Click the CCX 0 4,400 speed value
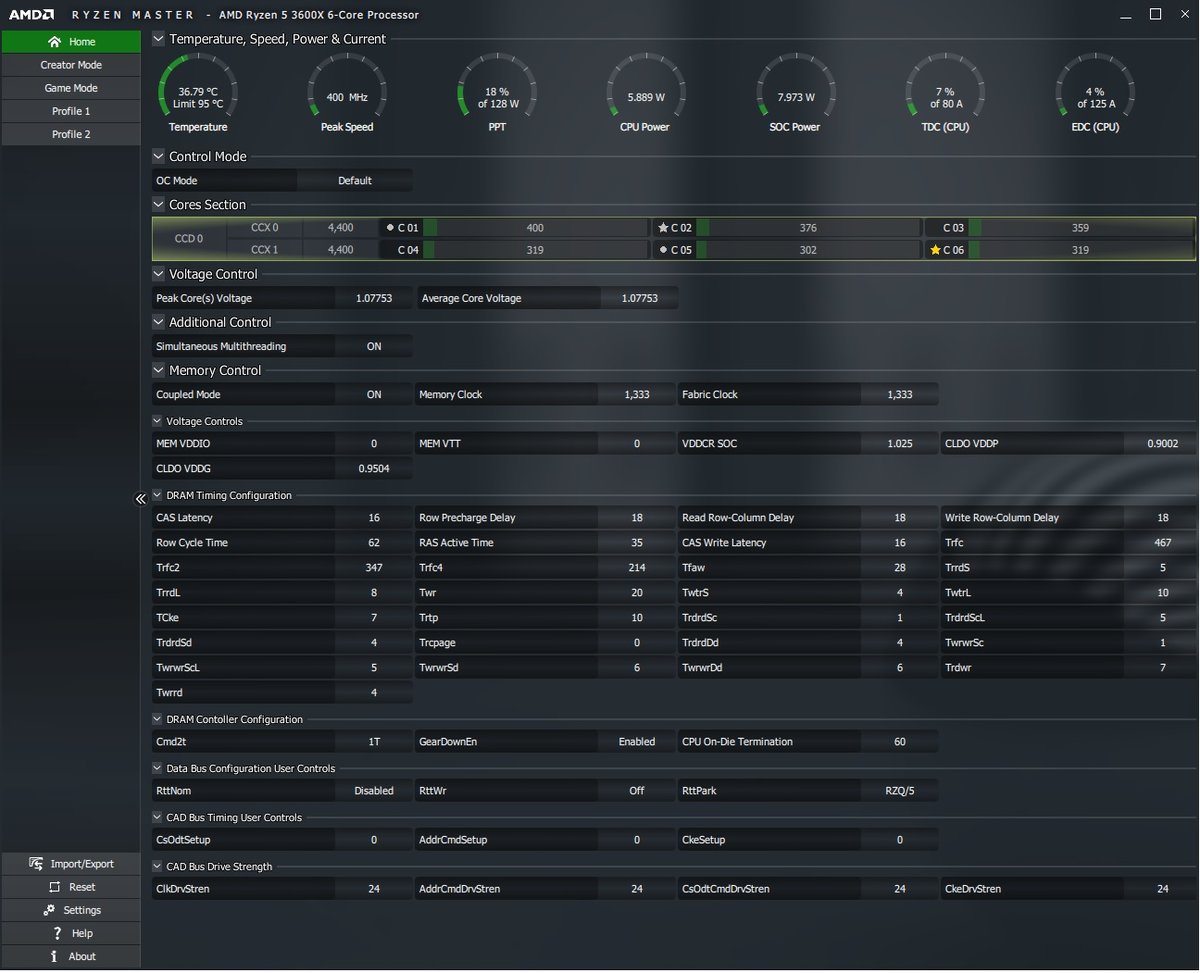Viewport: 1200px width, 973px height. (341, 228)
